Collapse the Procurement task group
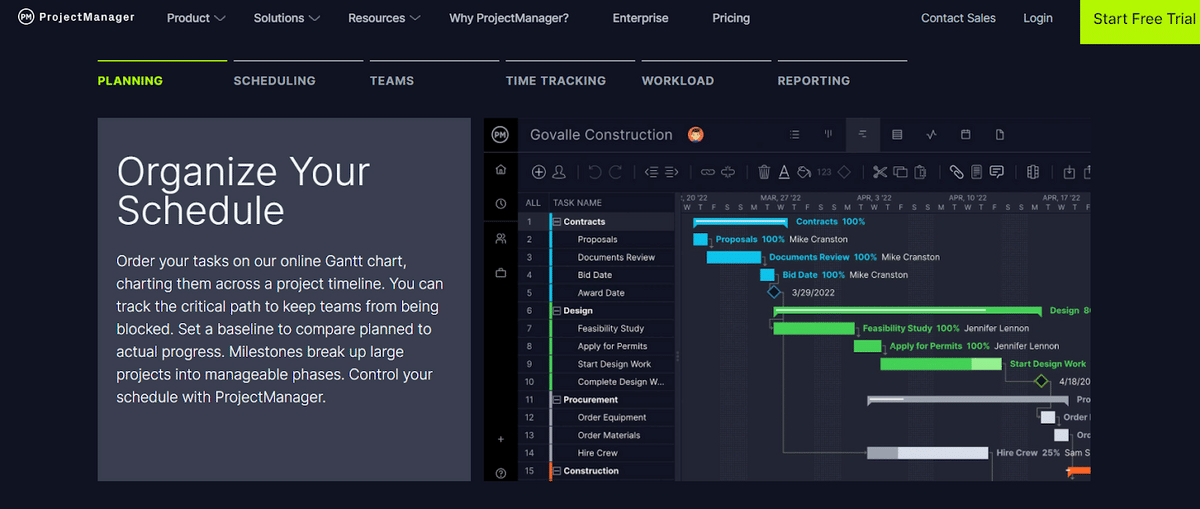This screenshot has height=509, width=1200. (x=557, y=400)
